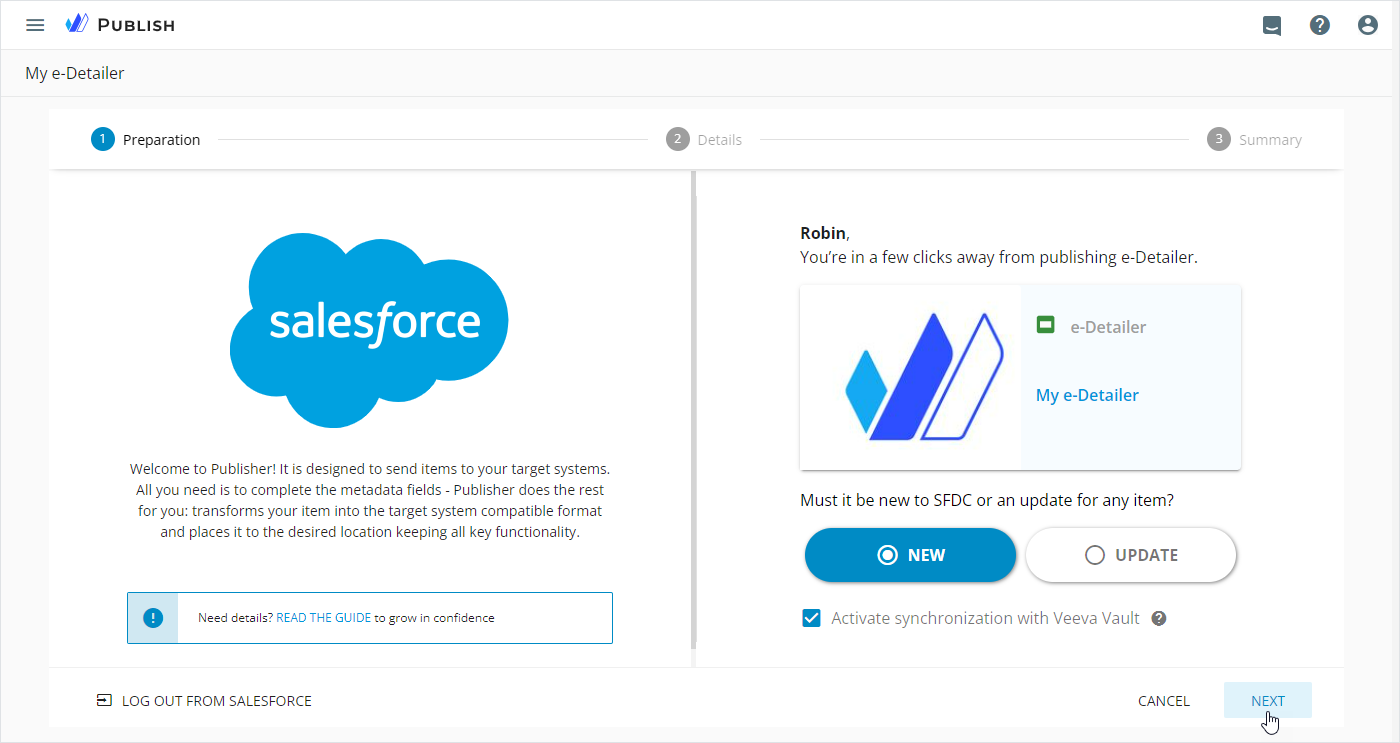
Task: Open the chat messages icon
Action: click(1272, 26)
